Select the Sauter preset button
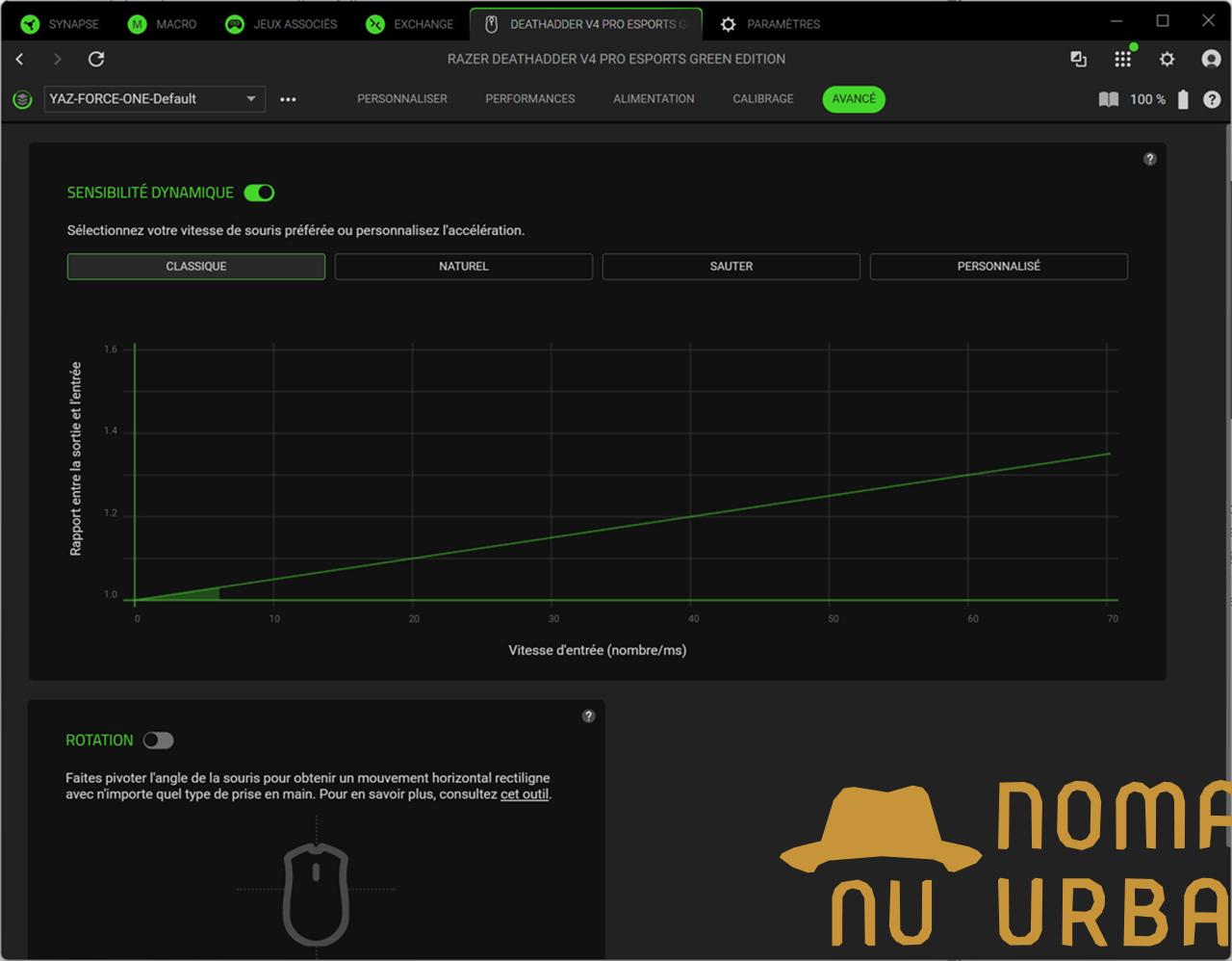Image resolution: width=1232 pixels, height=961 pixels. (731, 267)
